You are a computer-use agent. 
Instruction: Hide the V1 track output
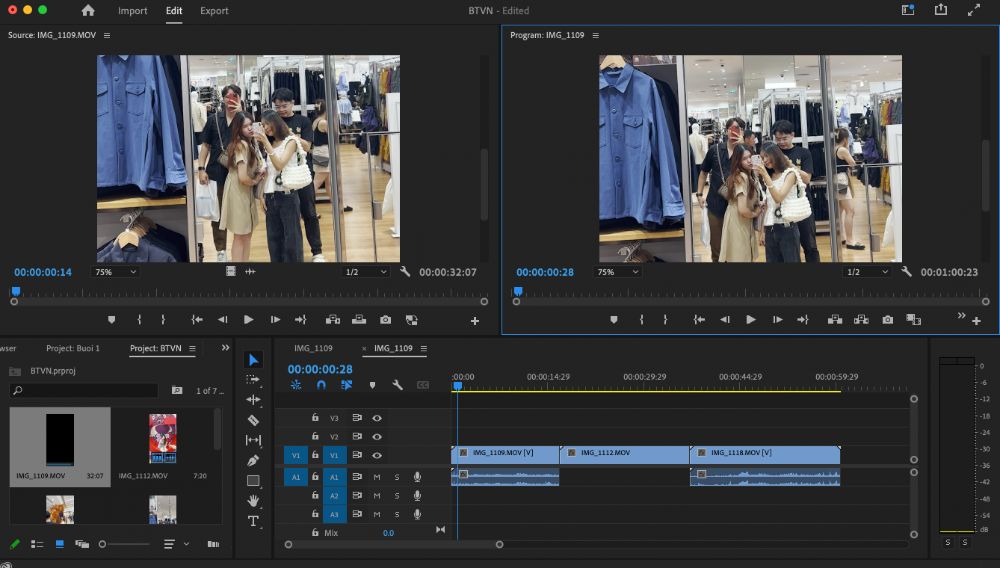pos(377,455)
